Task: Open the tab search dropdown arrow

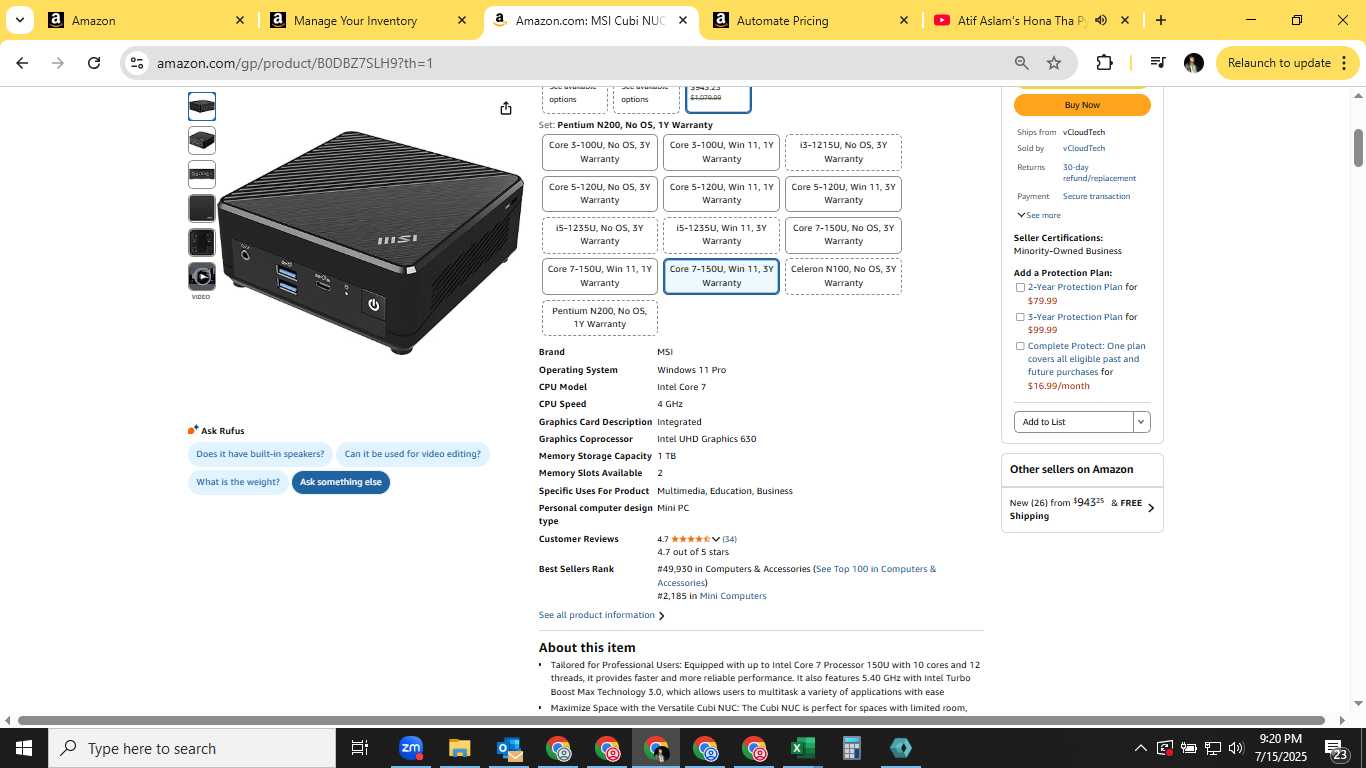Action: 19,20
